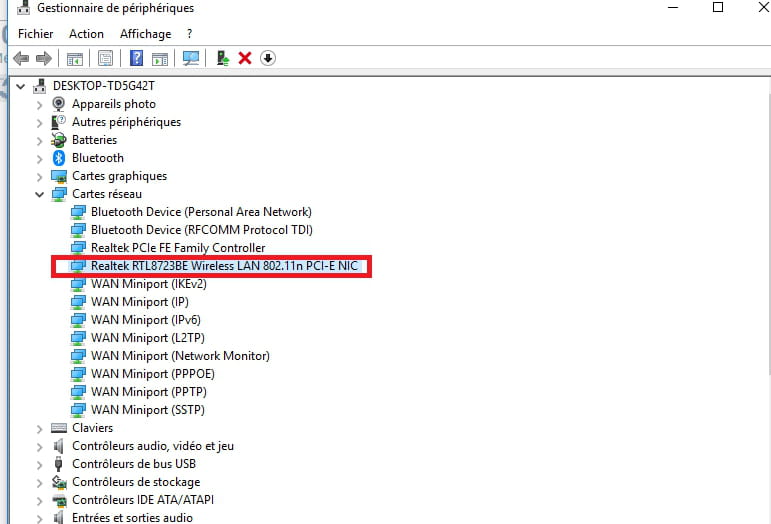This screenshot has height=524, width=771.
Task: Select the Batteries category icon
Action: [x=59, y=140]
